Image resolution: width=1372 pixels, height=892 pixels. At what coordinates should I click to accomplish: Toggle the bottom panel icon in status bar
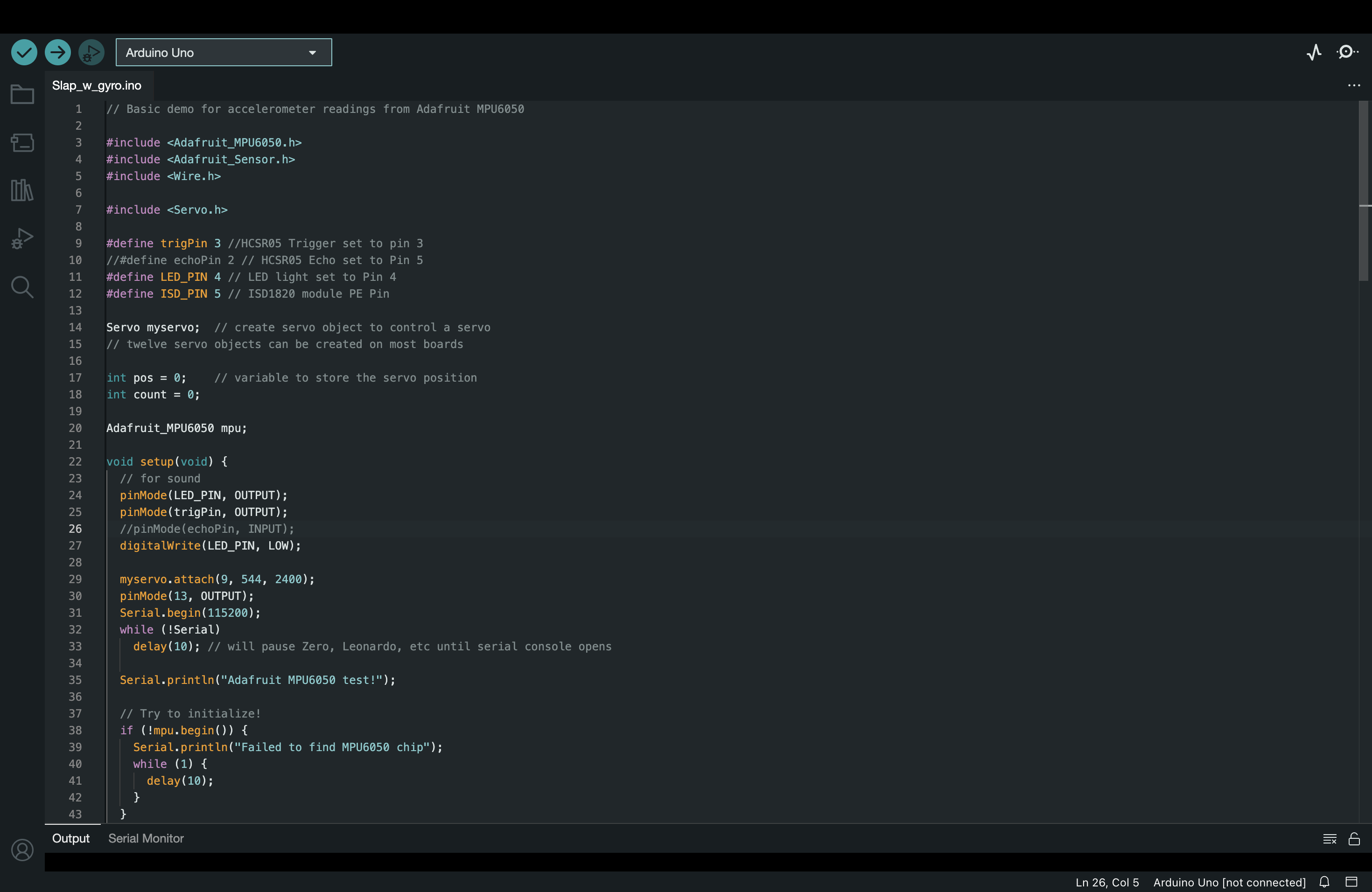coord(1351,882)
